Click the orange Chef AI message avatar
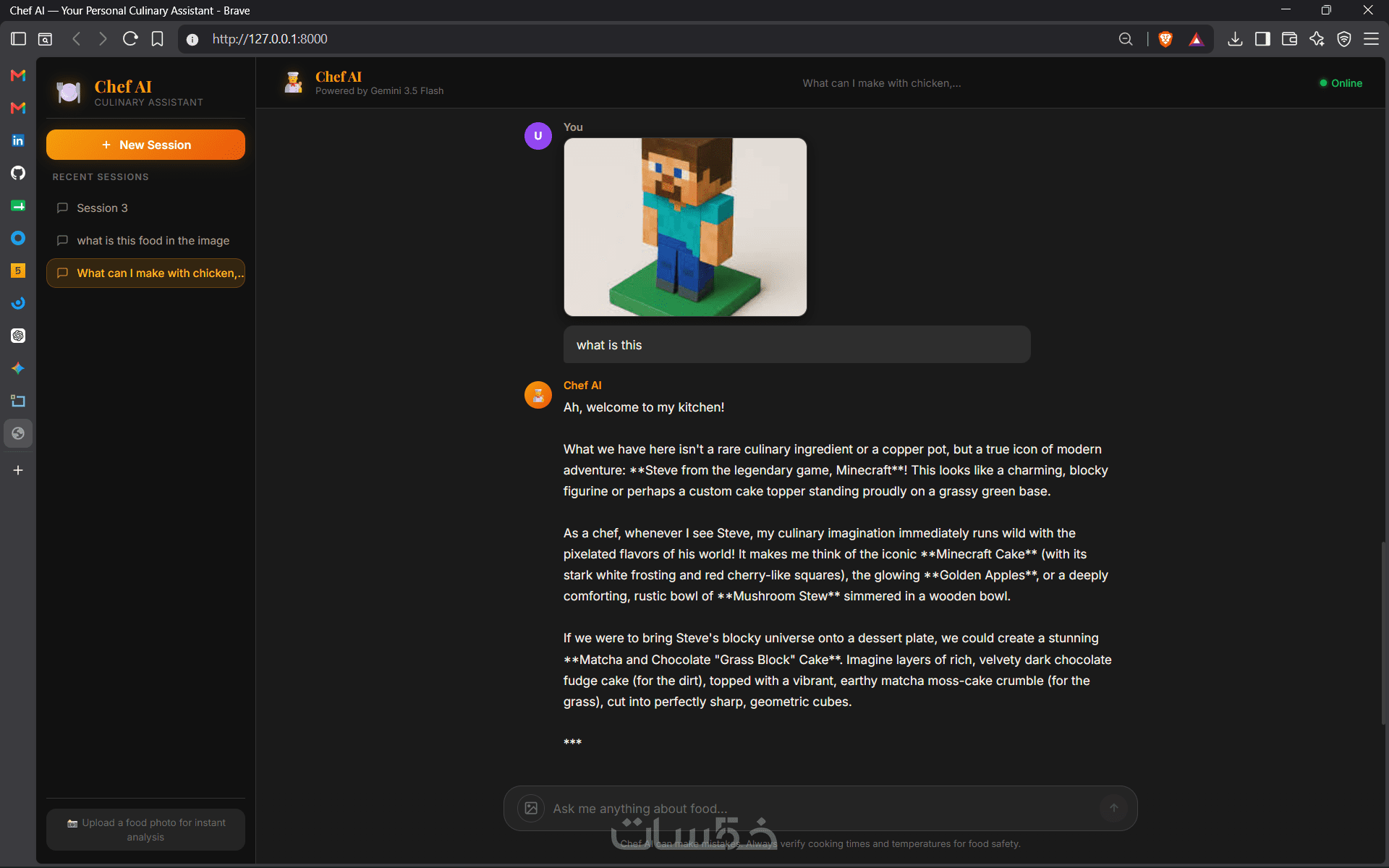 pos(538,395)
